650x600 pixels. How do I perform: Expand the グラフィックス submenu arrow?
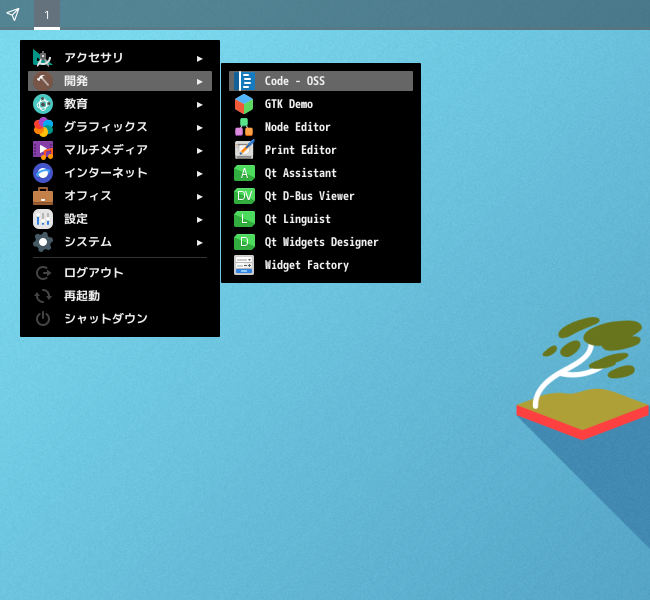199,127
